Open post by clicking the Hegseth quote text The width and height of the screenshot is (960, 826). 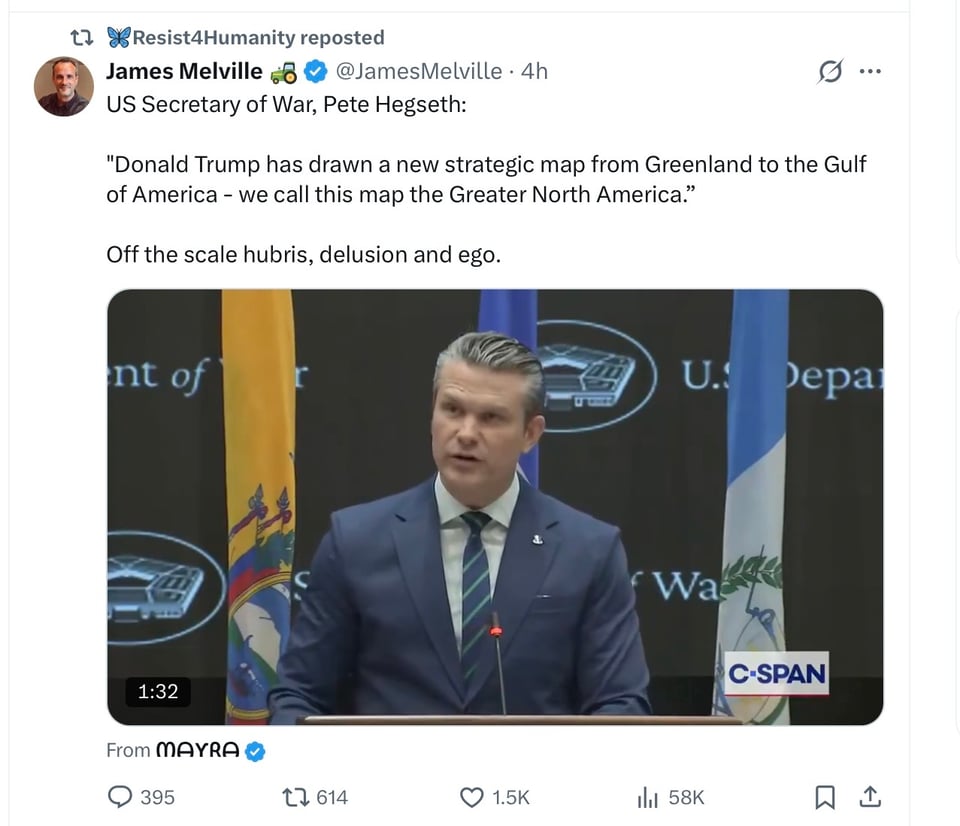coord(486,178)
